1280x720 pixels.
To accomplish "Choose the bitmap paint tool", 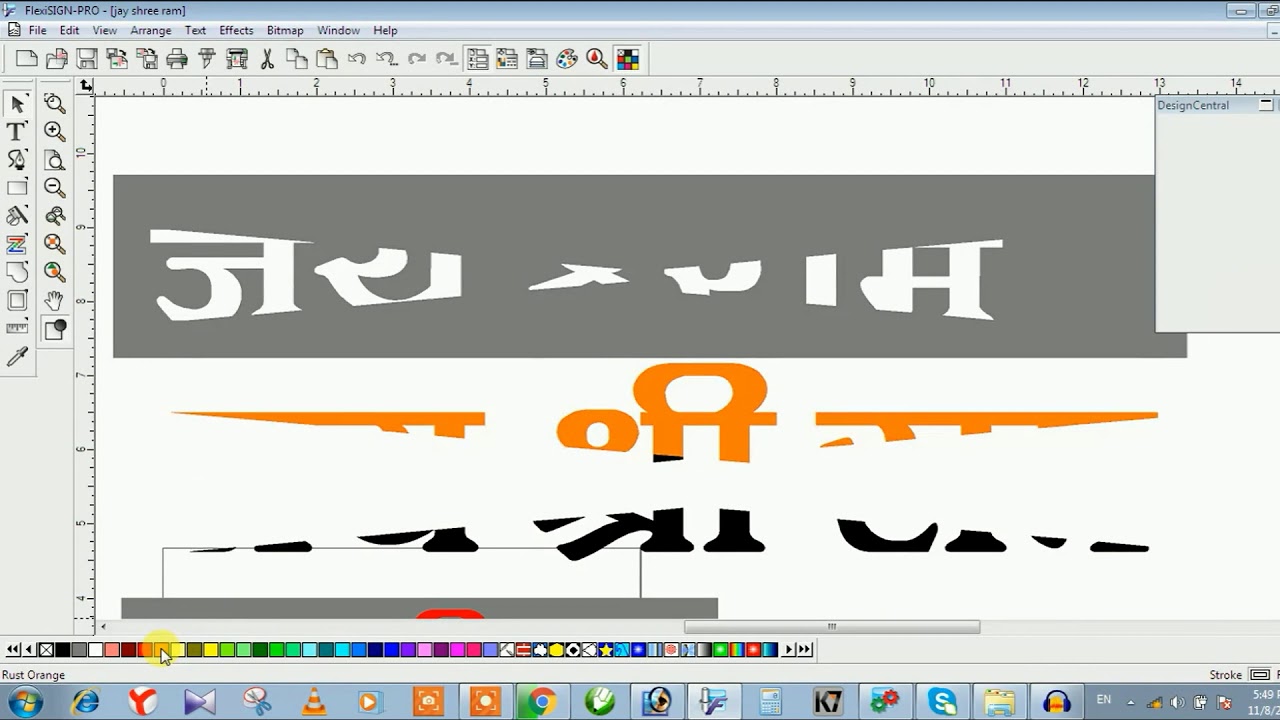I will click(x=17, y=216).
